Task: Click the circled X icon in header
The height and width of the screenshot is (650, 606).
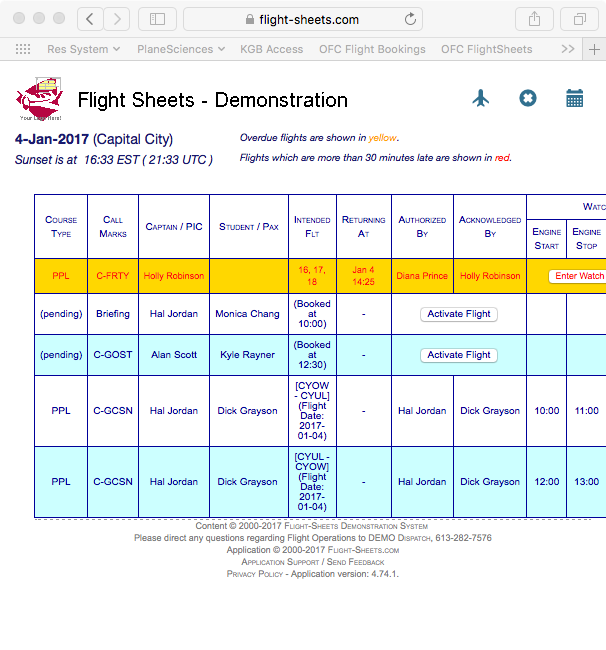Action: (x=528, y=98)
